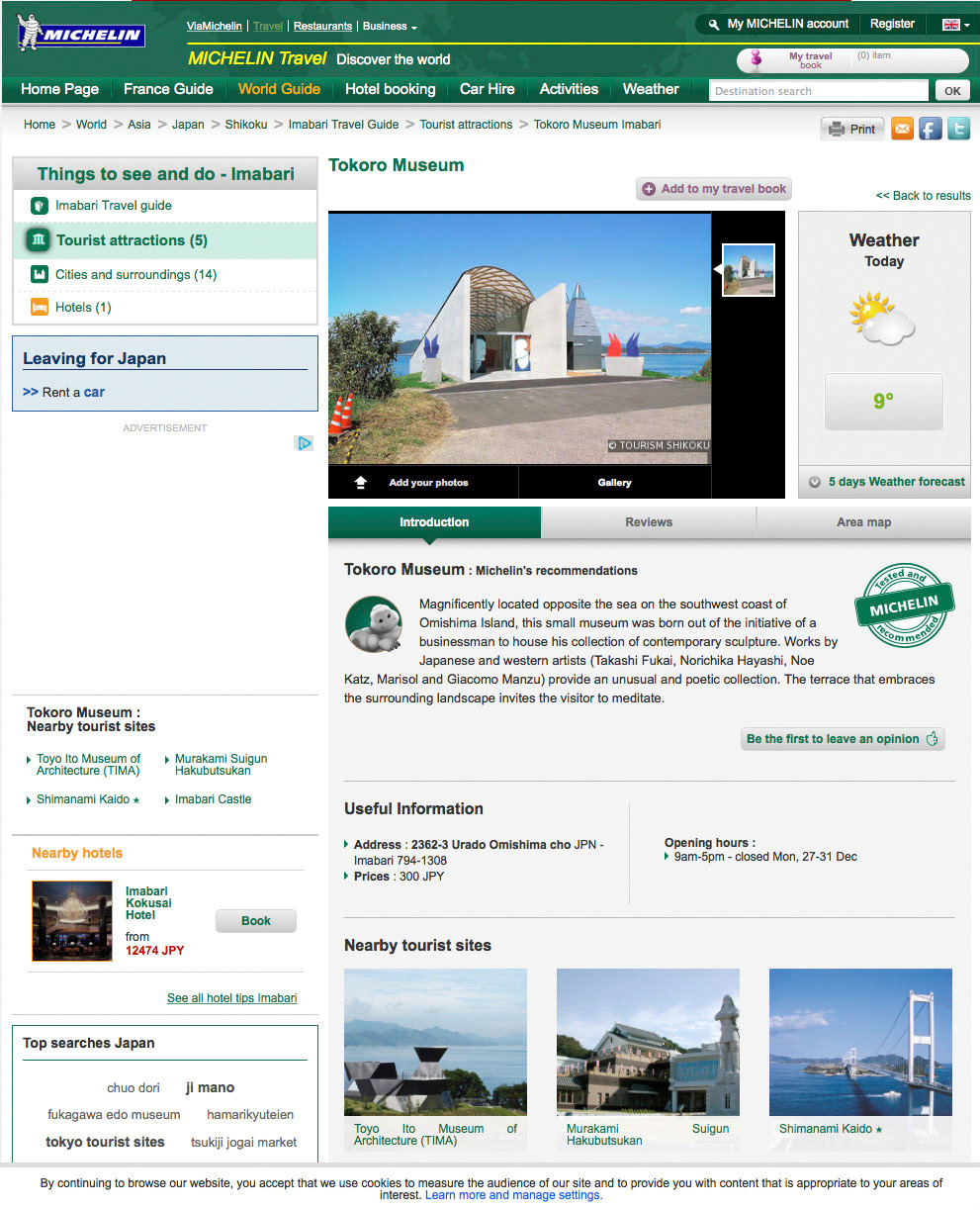Click the Hotels bed icon
This screenshot has width=980, height=1210.
tap(40, 307)
